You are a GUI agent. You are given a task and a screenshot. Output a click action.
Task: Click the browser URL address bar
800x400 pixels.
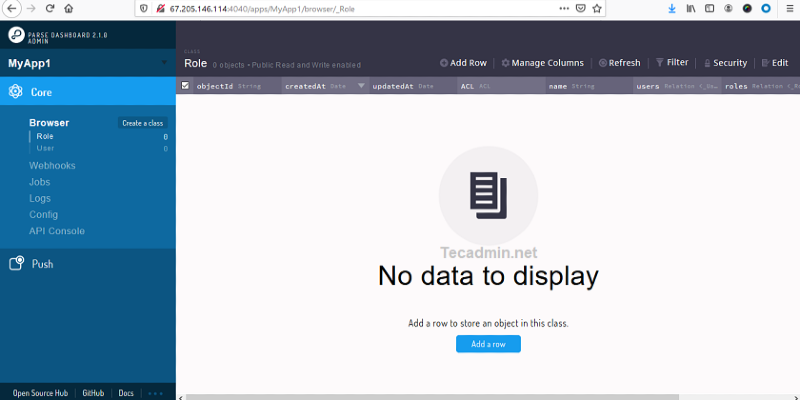click(350, 8)
